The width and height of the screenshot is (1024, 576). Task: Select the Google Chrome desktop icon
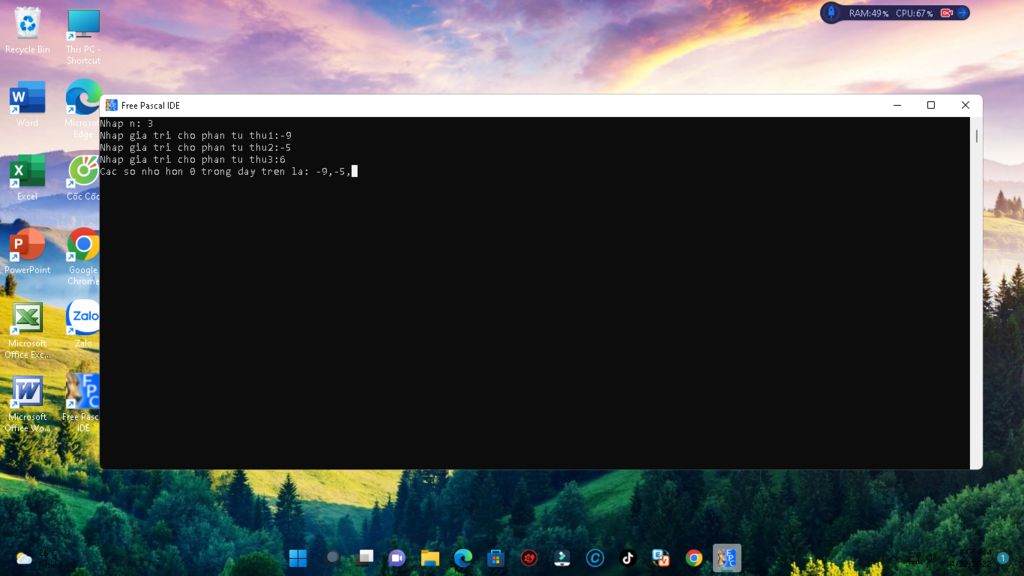(82, 256)
